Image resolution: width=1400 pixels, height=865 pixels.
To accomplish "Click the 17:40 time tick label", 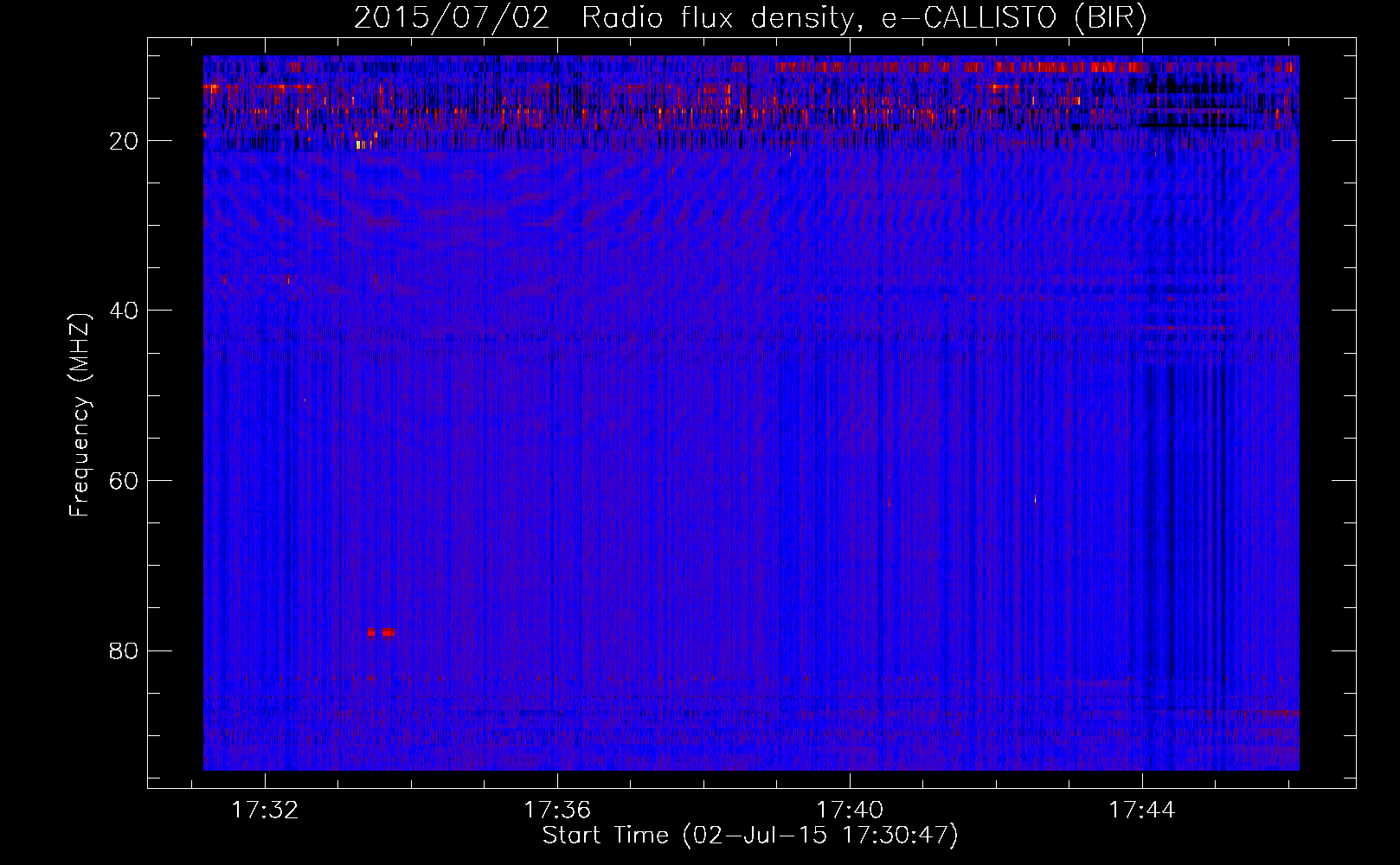I will click(850, 810).
